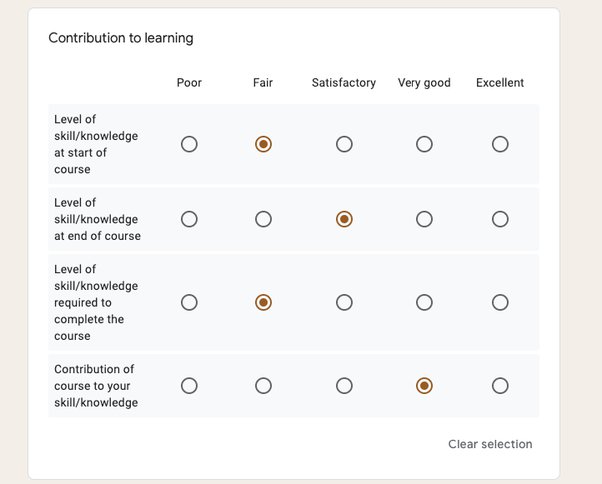This screenshot has height=484, width=602.
Task: Pick Poor for contribution of course row
Action: pos(189,386)
